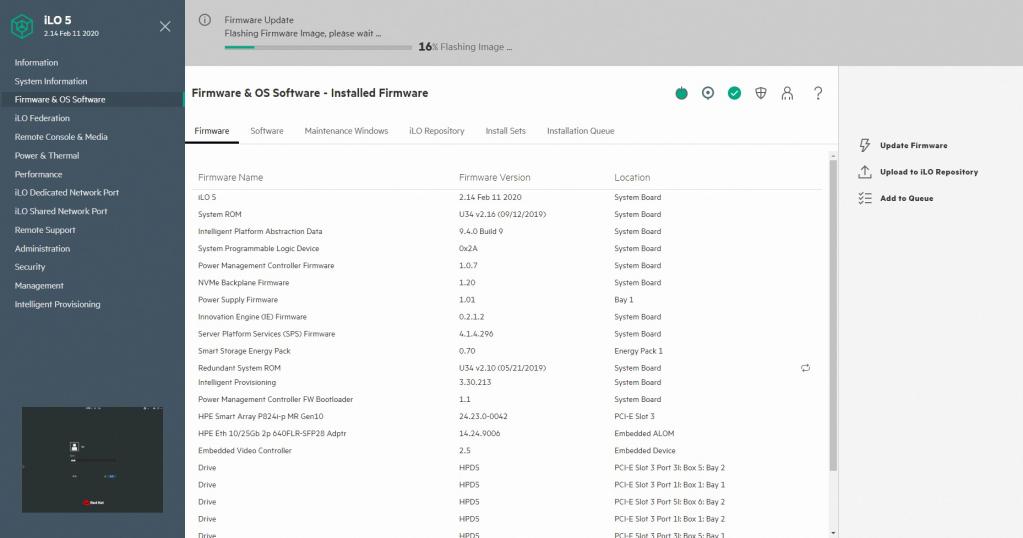Image resolution: width=1023 pixels, height=538 pixels.
Task: Click the green power status icon
Action: pos(681,93)
